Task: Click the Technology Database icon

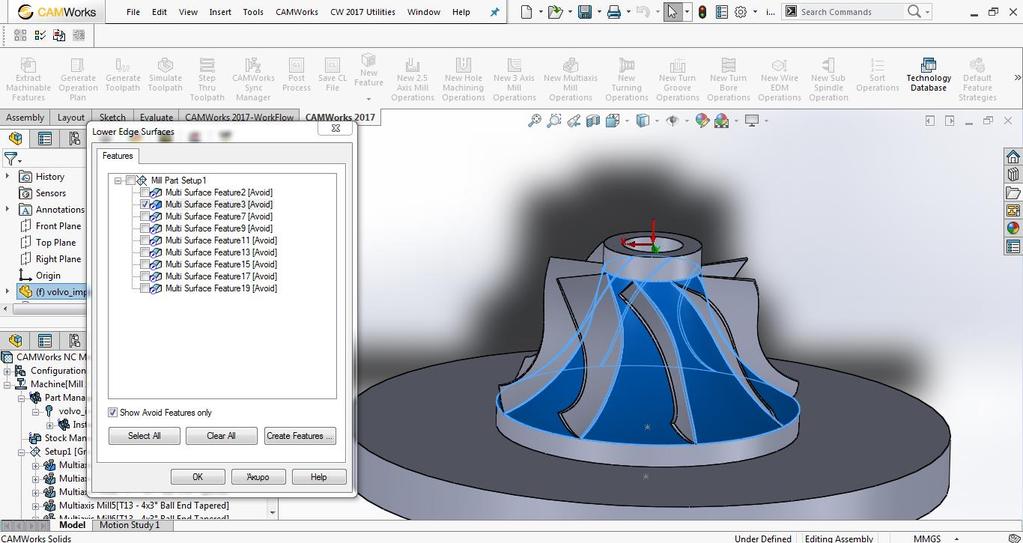Action: pyautogui.click(x=928, y=65)
